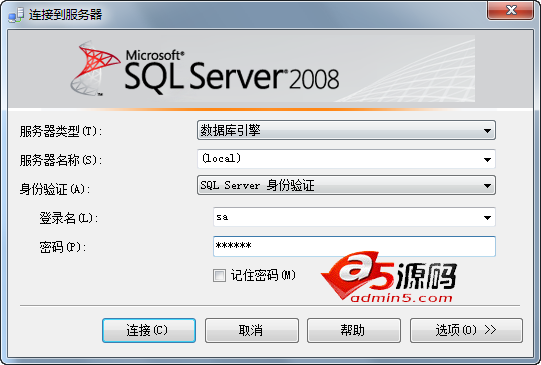Click the 连接(C) button
Viewport: 541px width, 365px height.
(x=149, y=331)
